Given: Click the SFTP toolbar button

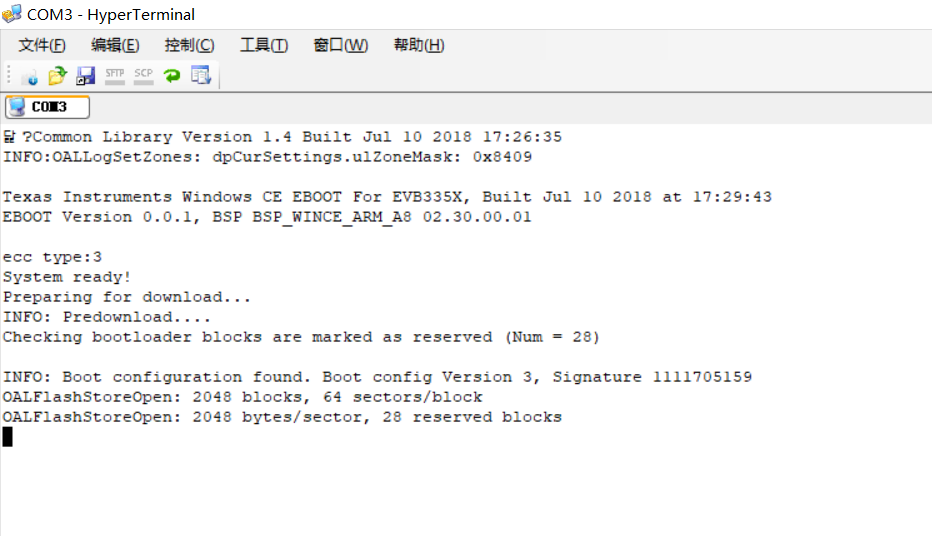Looking at the screenshot, I should point(115,75).
